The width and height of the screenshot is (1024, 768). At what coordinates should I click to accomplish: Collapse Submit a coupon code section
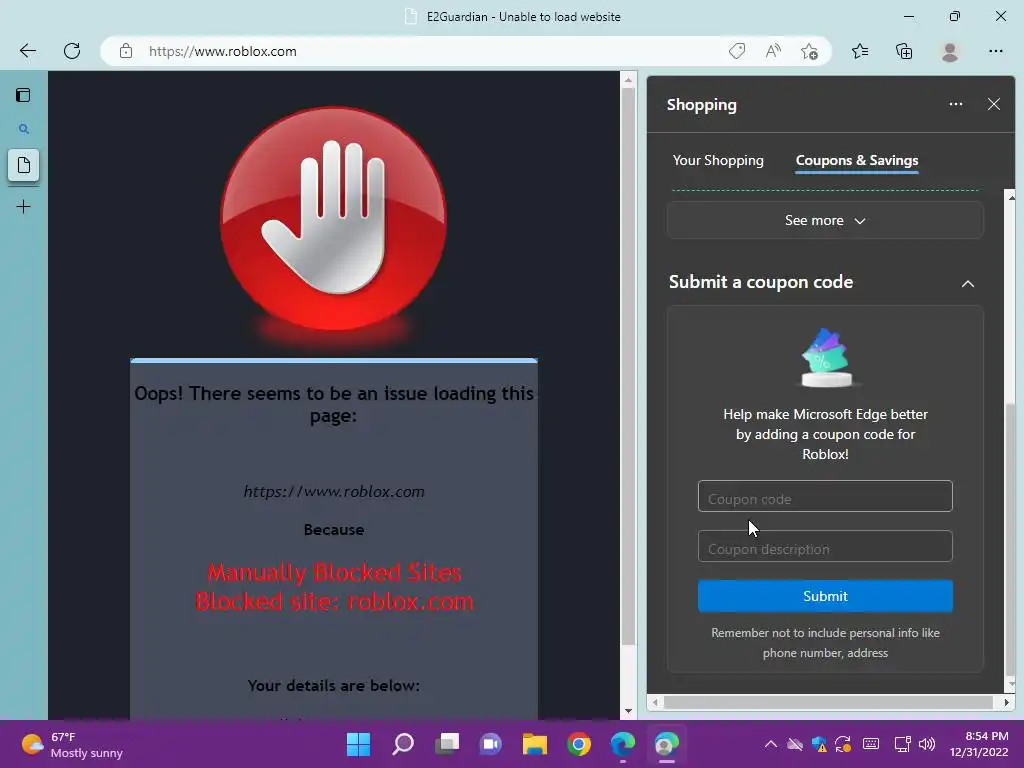(x=967, y=283)
